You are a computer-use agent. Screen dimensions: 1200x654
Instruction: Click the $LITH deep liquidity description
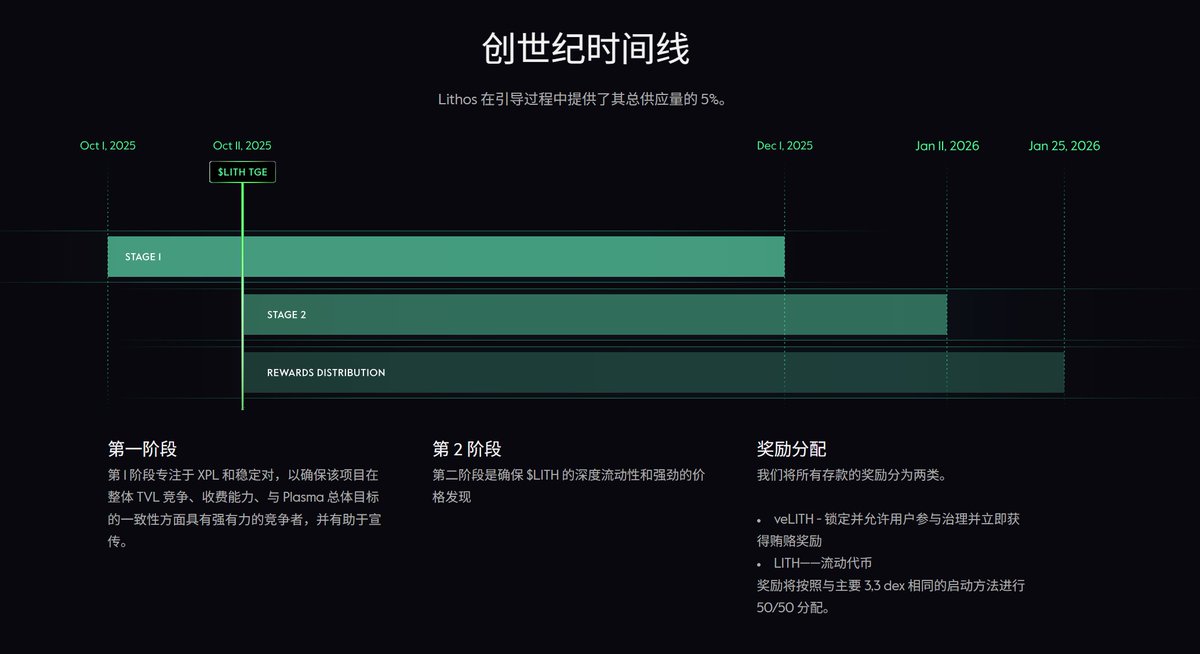(568, 485)
